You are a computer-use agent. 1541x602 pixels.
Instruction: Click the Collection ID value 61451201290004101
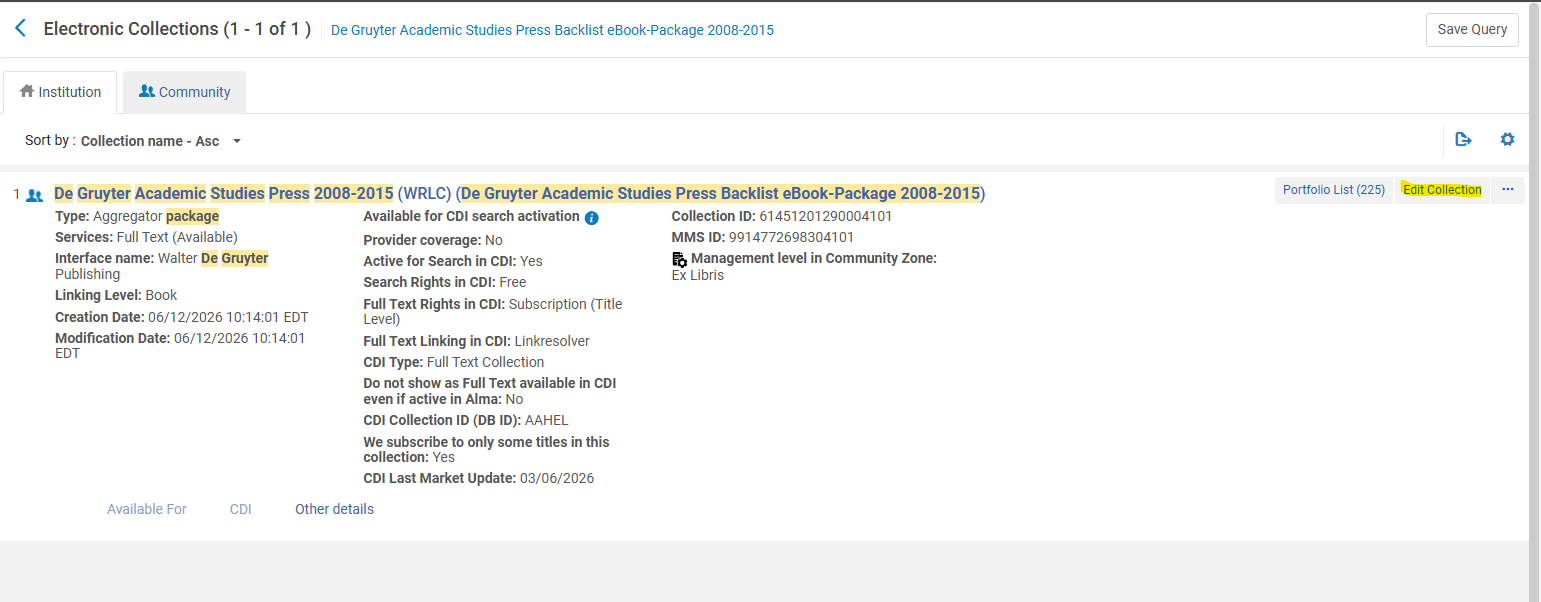pos(825,216)
